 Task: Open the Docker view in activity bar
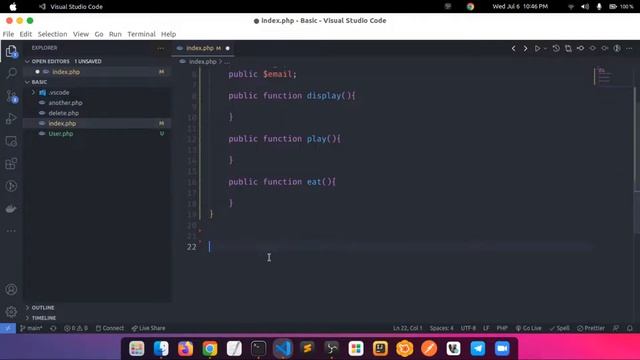point(11,209)
